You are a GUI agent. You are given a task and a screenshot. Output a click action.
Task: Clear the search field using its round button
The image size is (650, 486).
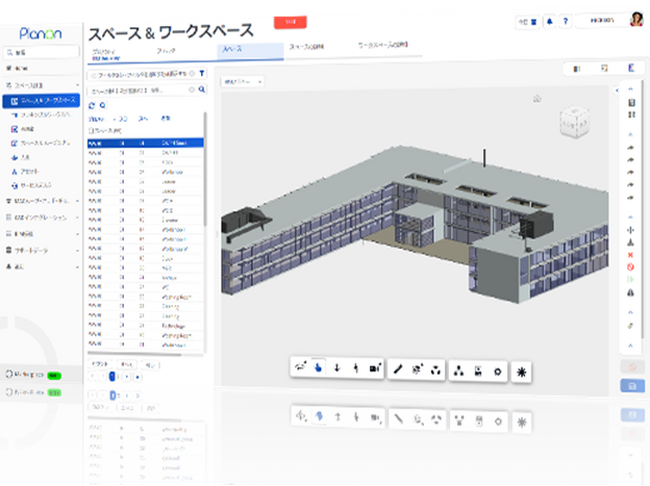(192, 90)
